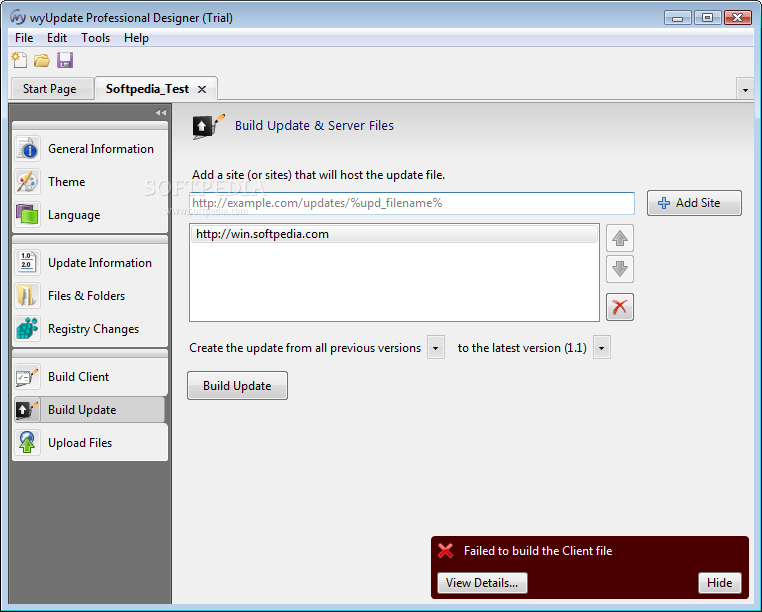Delete selected site with red X
The width and height of the screenshot is (762, 612).
(620, 307)
